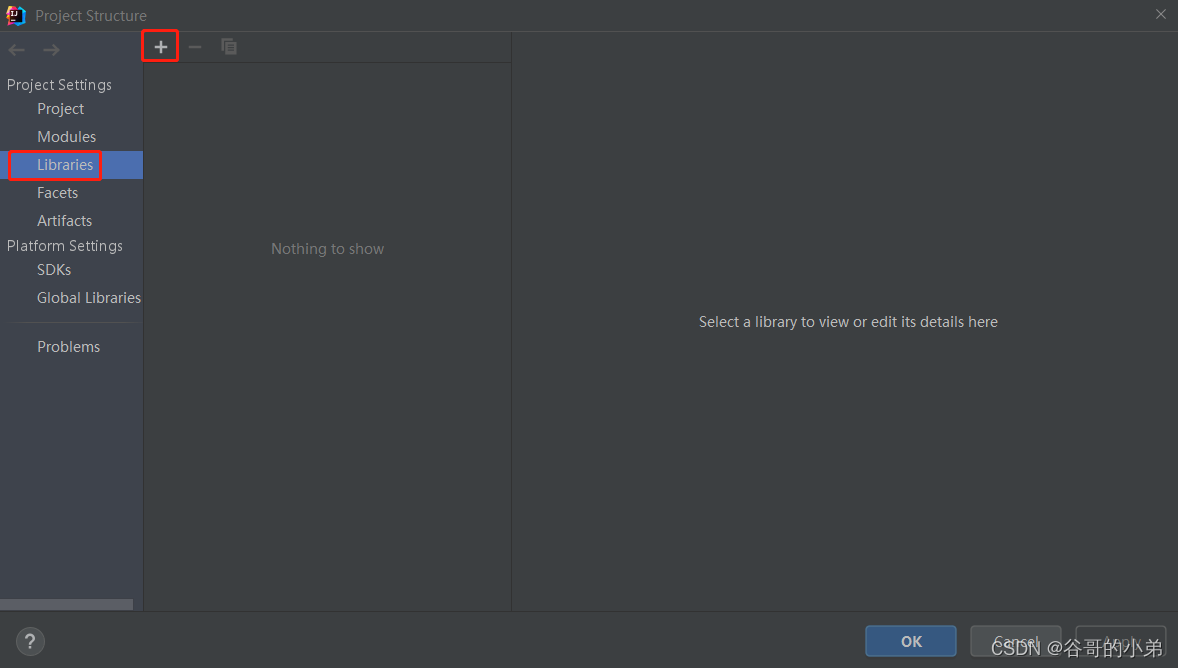1178x668 pixels.
Task: Open help with the question mark button
Action: (x=30, y=642)
